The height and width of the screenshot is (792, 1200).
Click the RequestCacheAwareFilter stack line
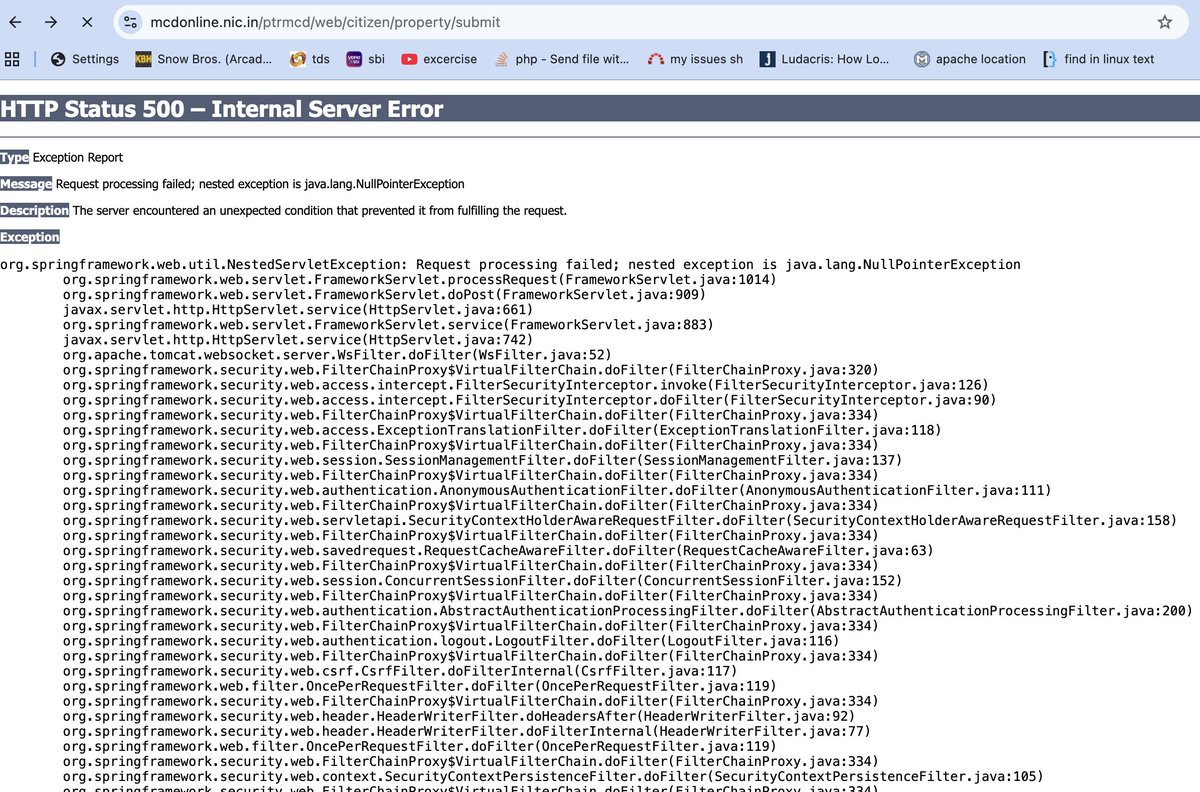point(497,550)
